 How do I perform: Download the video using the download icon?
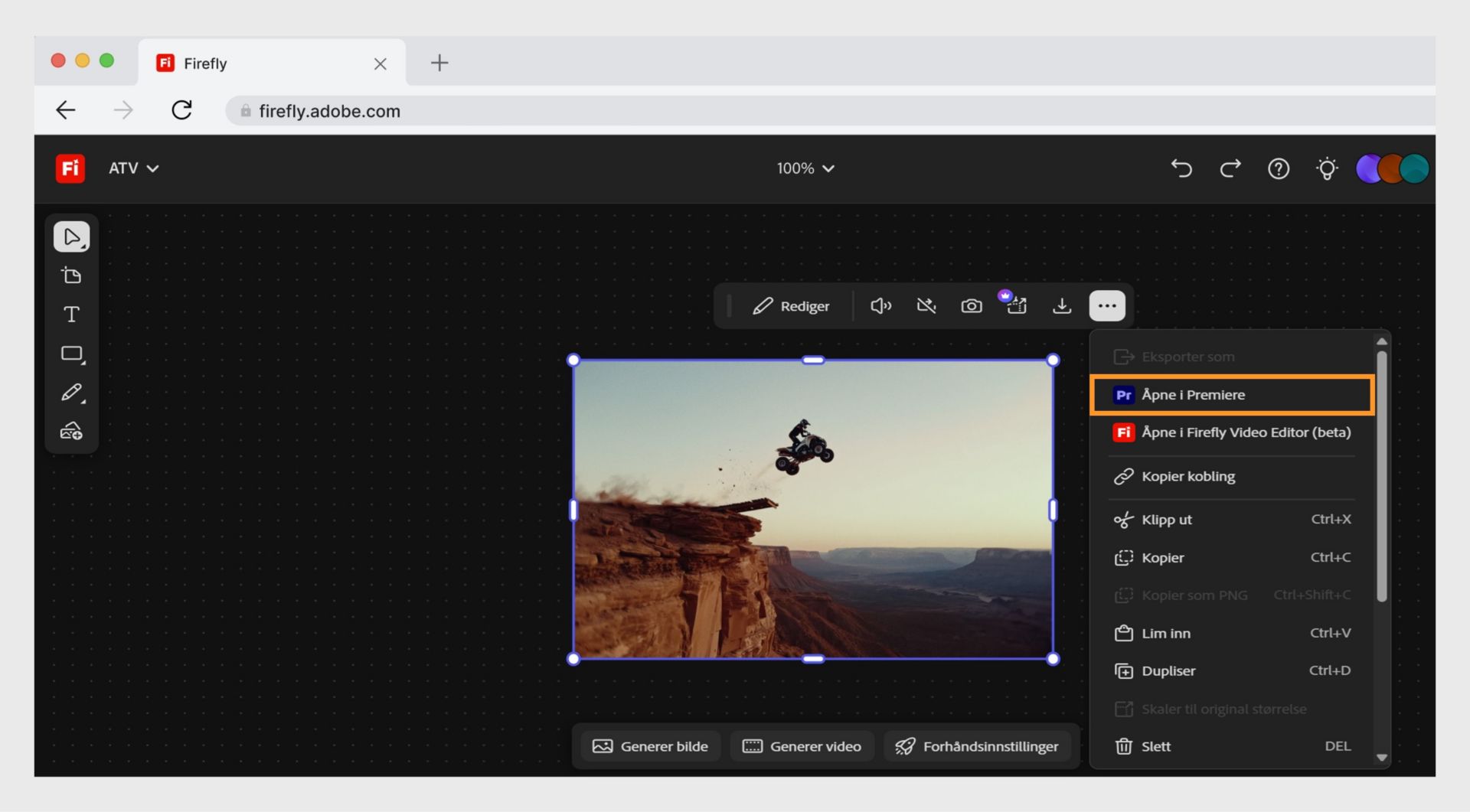(x=1063, y=305)
